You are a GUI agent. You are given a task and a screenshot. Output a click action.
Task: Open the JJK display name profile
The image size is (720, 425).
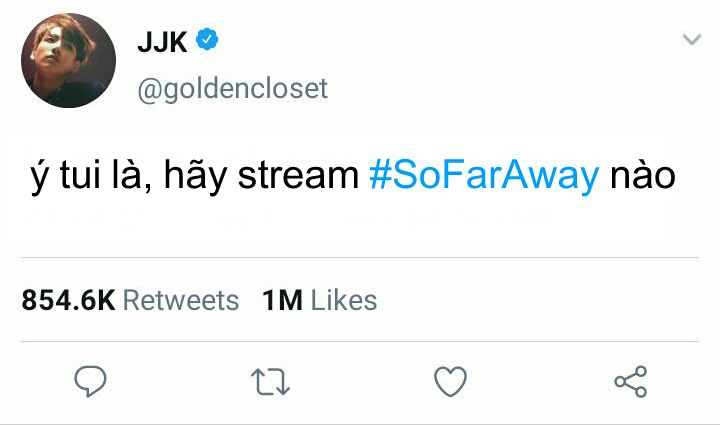pos(162,42)
